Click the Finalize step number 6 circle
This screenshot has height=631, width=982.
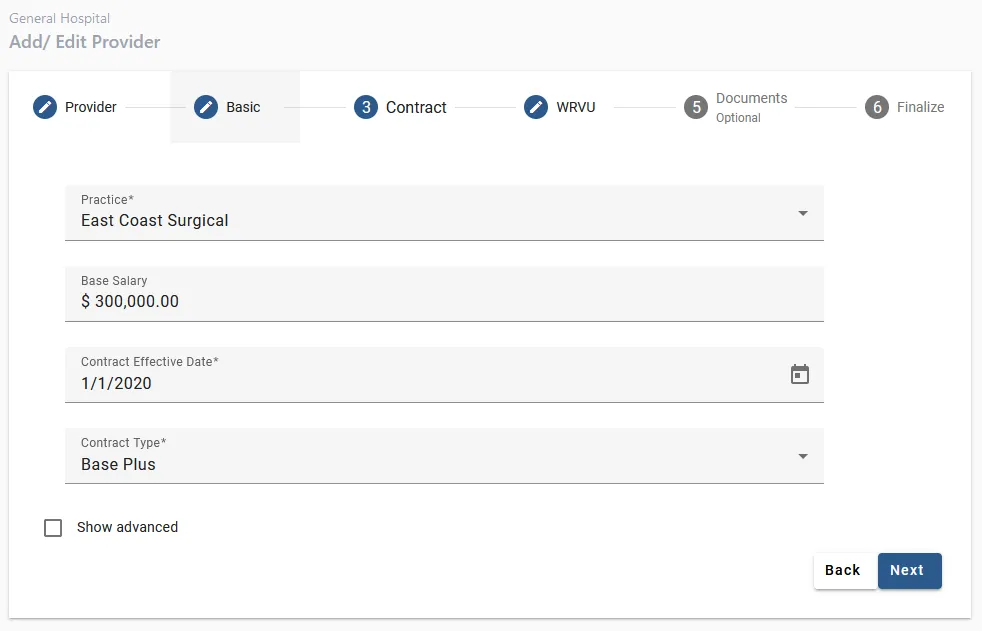tap(877, 107)
